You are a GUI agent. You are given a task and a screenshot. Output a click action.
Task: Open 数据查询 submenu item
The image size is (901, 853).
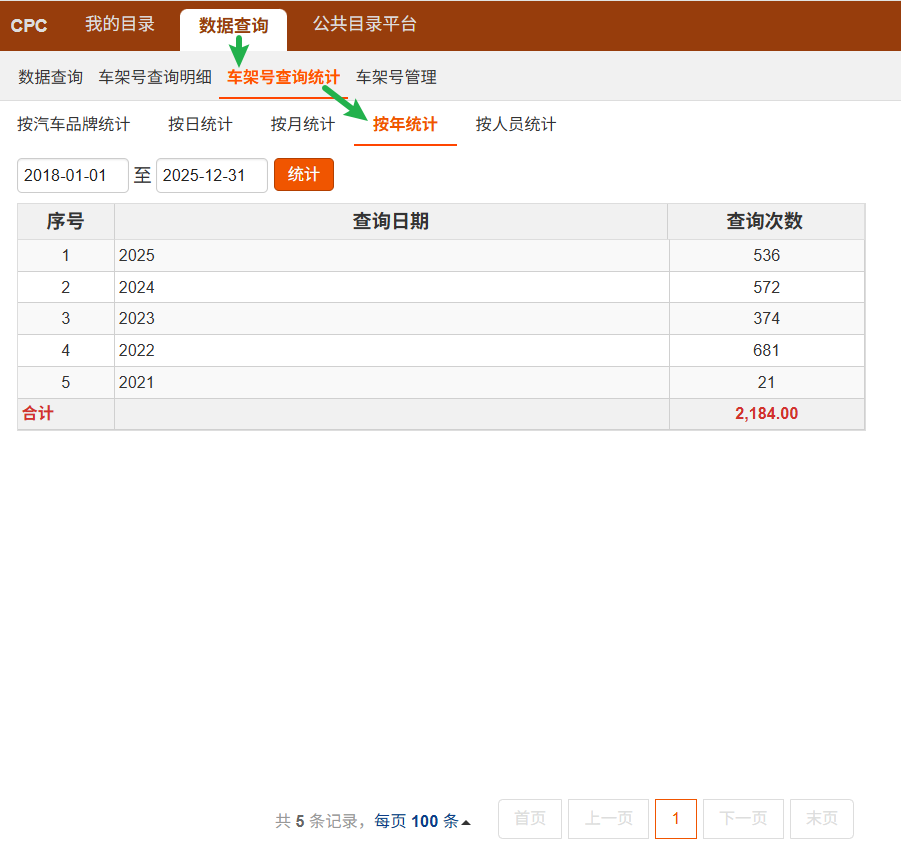(51, 77)
